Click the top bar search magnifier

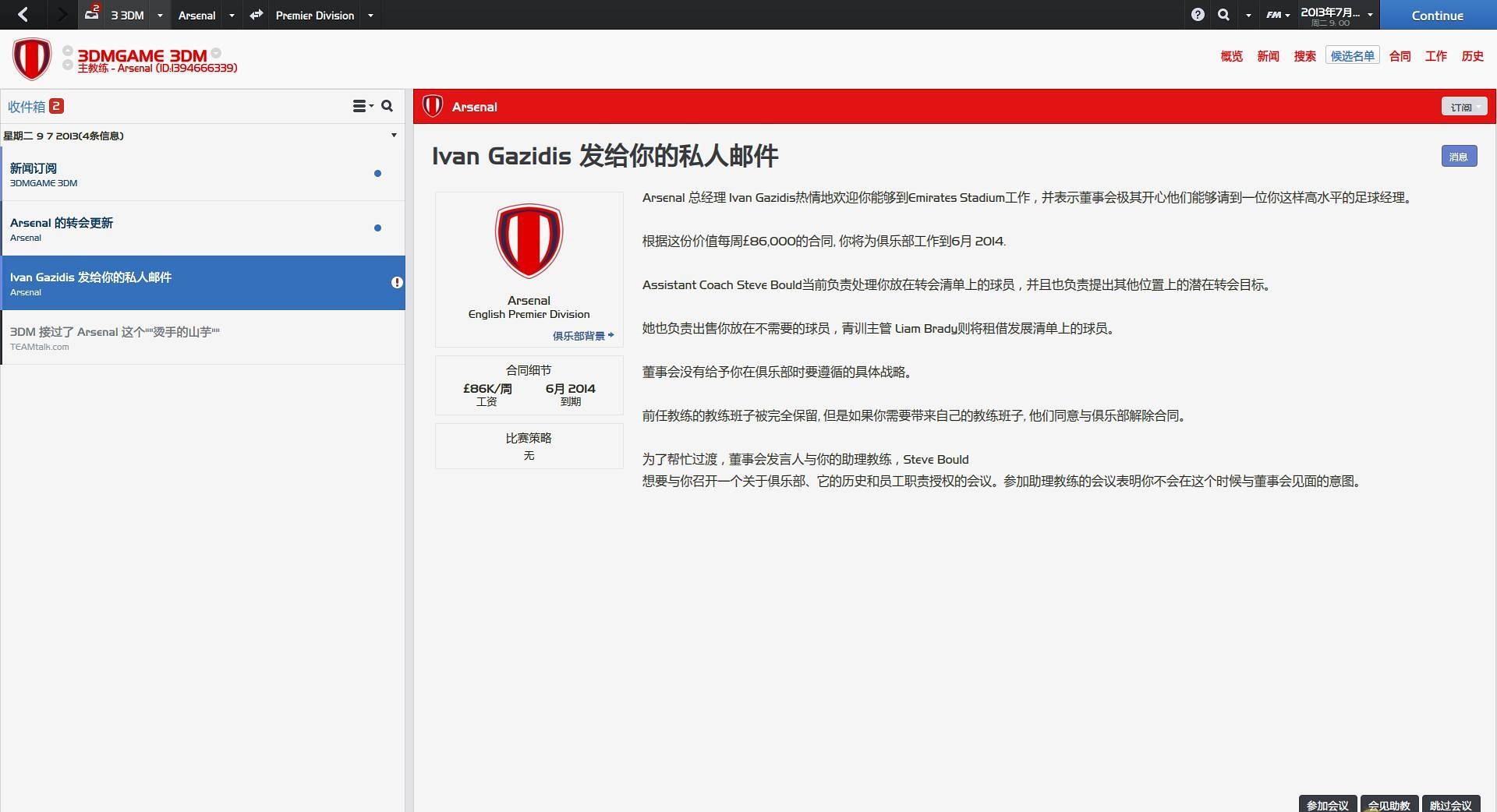tap(1223, 15)
